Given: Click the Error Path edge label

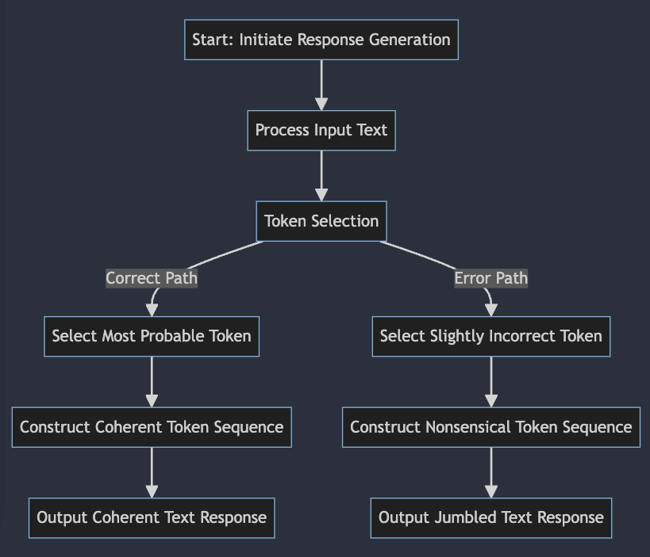Looking at the screenshot, I should [x=491, y=278].
